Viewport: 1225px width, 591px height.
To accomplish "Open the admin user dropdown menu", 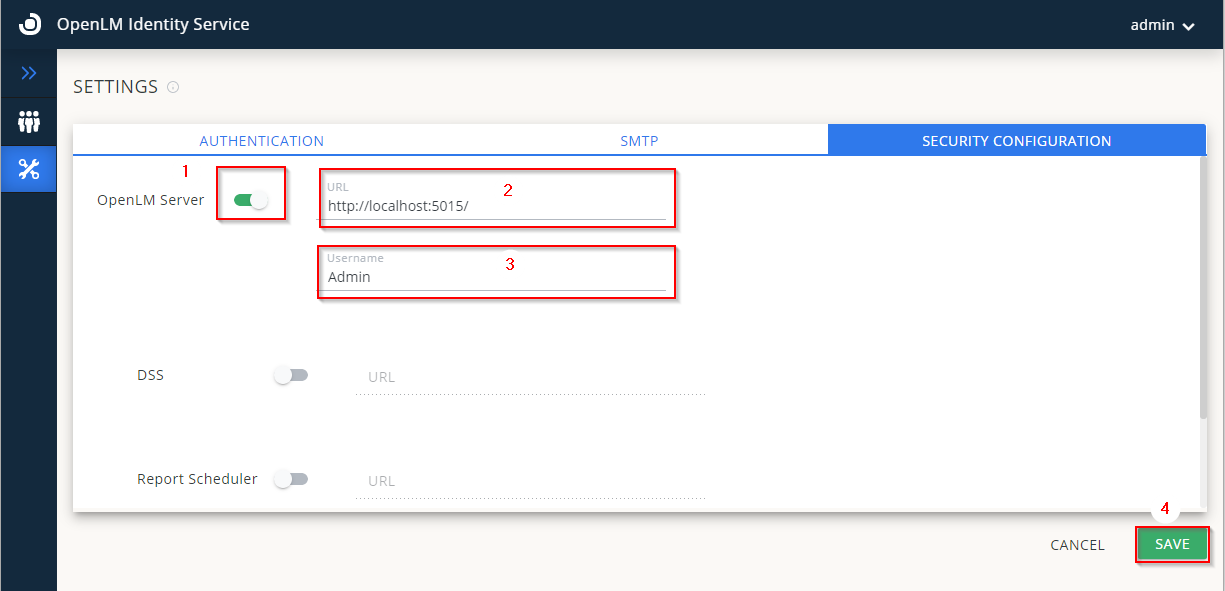I will 1162,25.
